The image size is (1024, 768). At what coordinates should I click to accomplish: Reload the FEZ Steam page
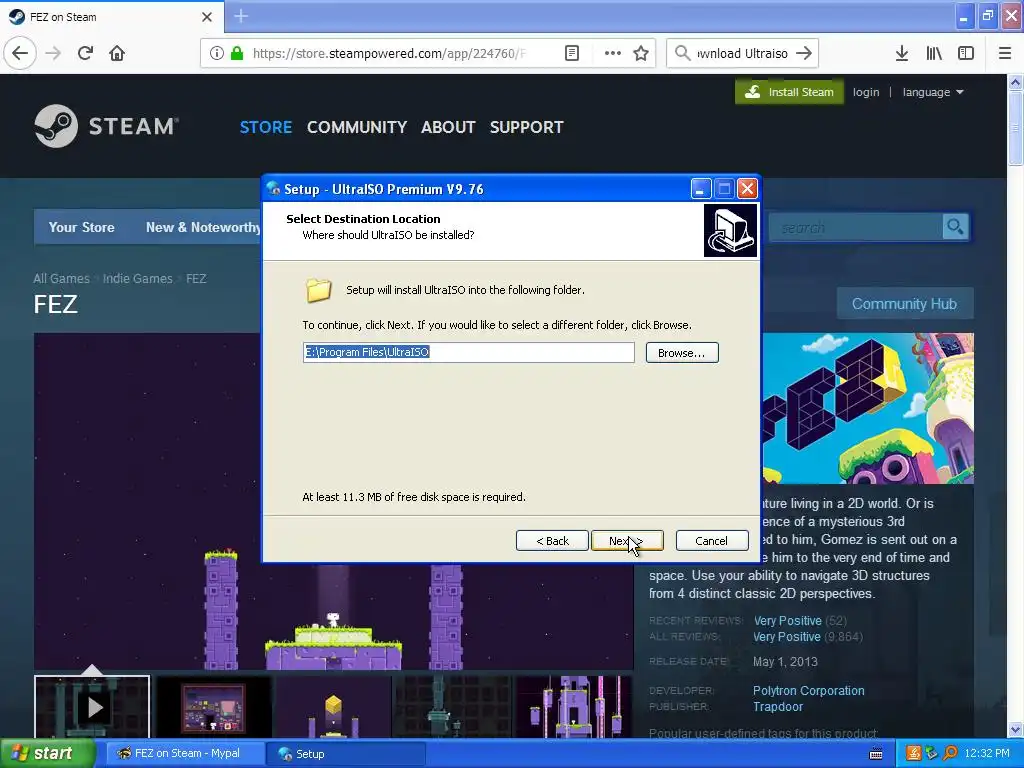(85, 53)
